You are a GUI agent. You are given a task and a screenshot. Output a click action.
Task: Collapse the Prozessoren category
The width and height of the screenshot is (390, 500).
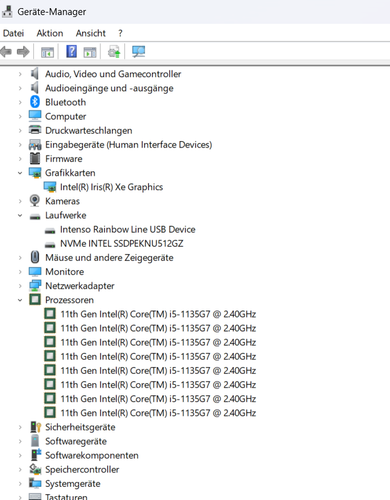coord(20,300)
